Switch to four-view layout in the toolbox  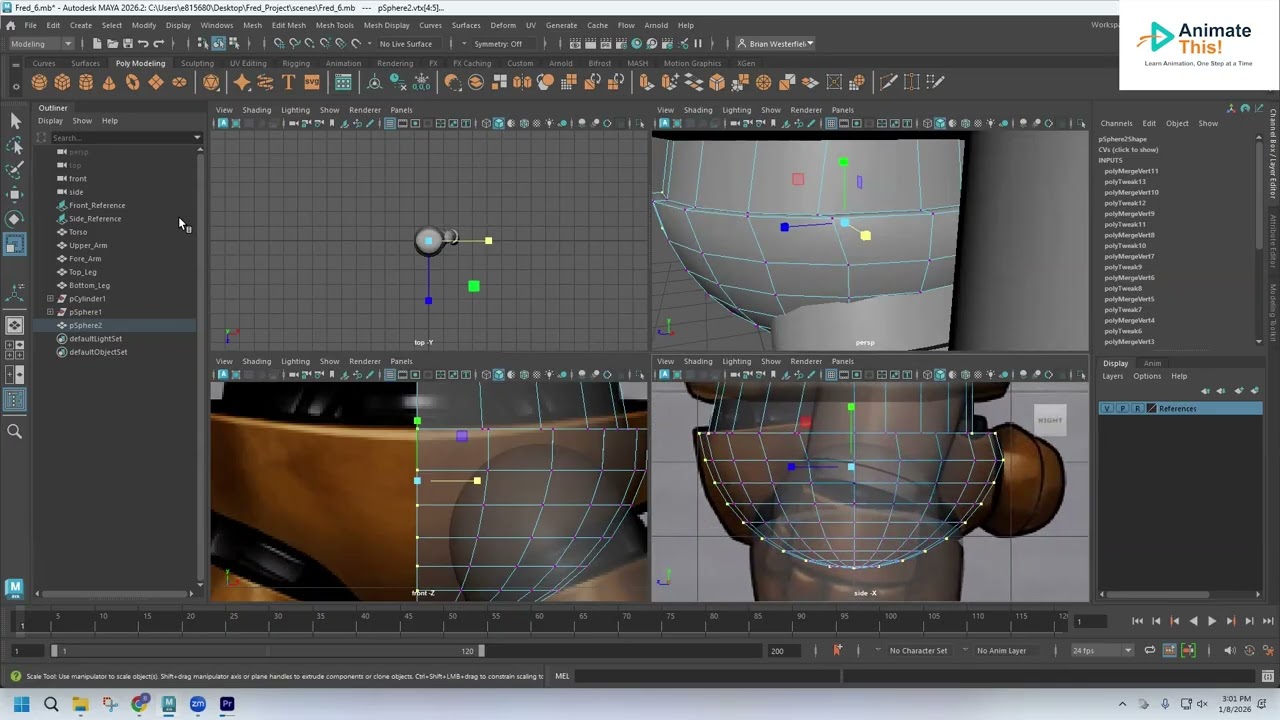pyautogui.click(x=14, y=349)
